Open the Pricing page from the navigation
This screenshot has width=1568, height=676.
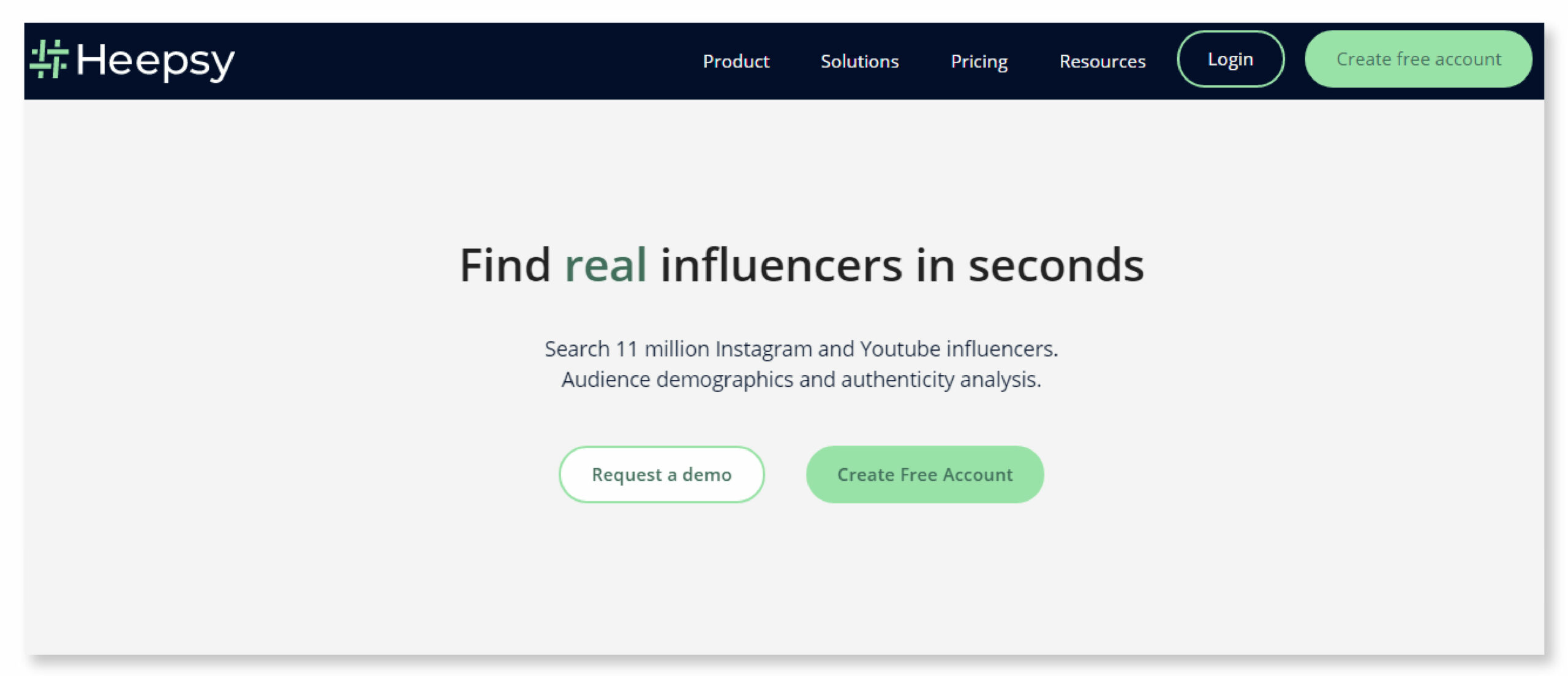click(x=979, y=61)
